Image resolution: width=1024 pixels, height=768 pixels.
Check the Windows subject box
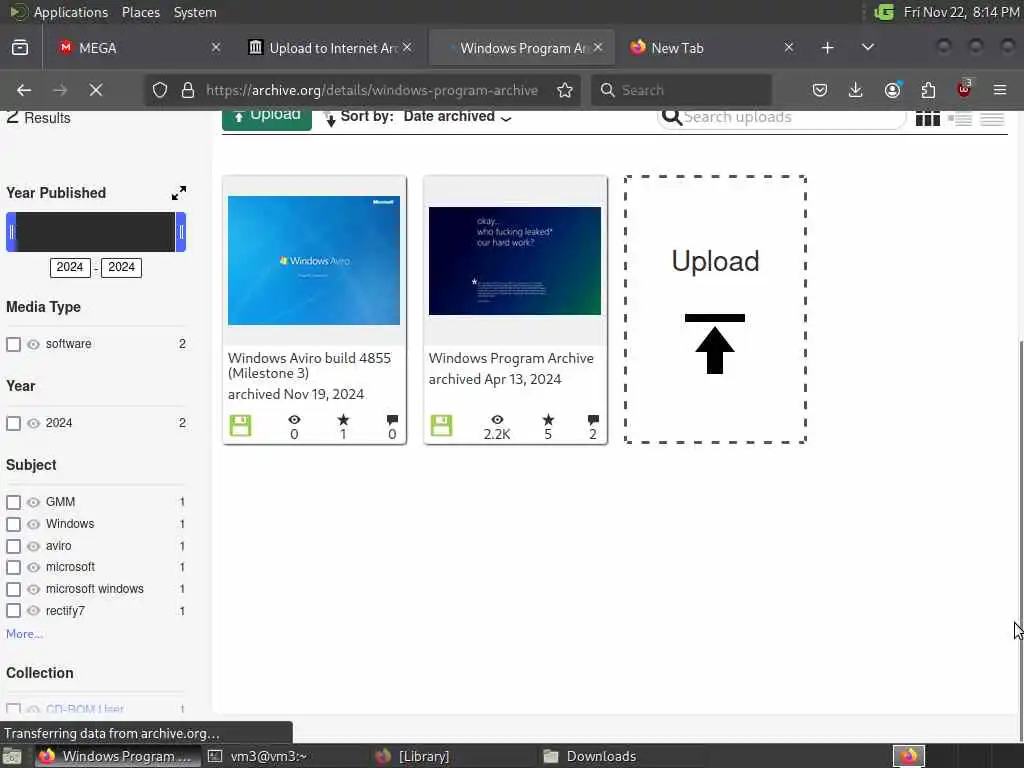tap(13, 524)
